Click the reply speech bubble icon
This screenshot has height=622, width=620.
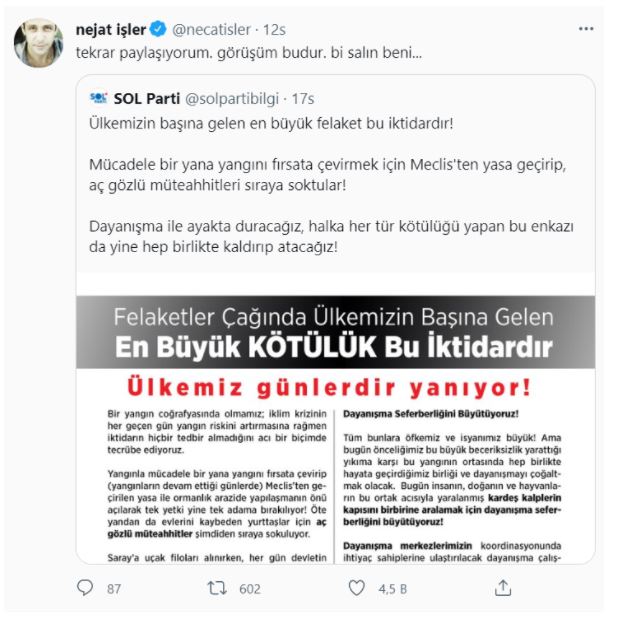[x=85, y=588]
